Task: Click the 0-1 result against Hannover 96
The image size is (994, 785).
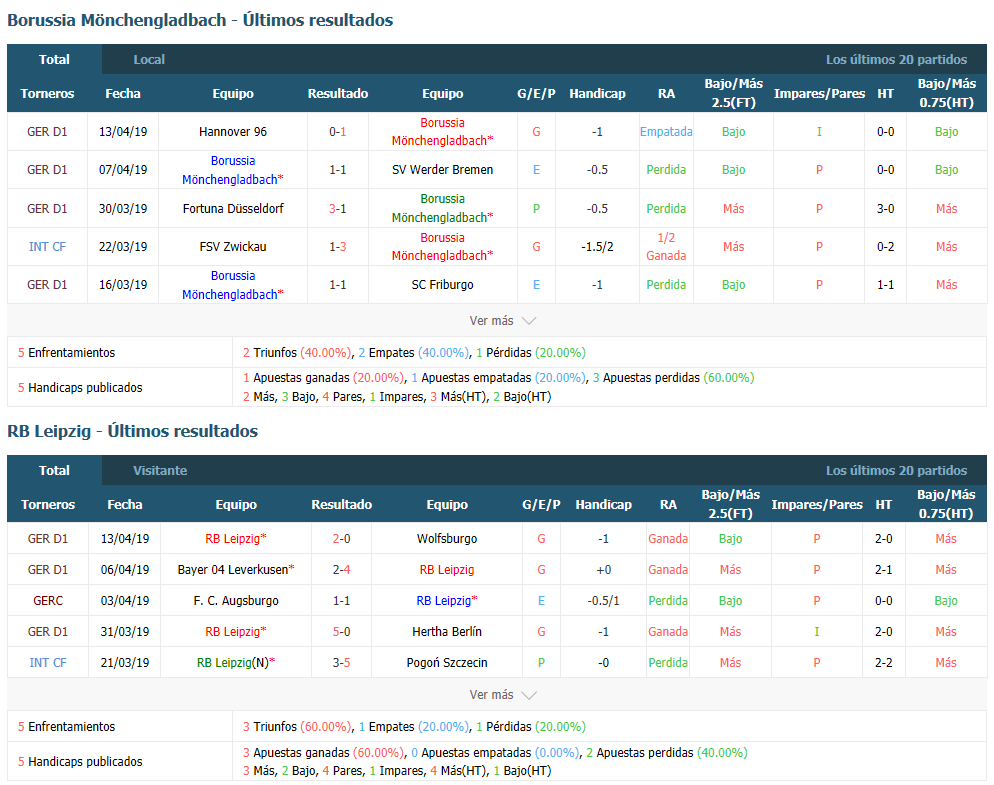Action: pos(338,132)
